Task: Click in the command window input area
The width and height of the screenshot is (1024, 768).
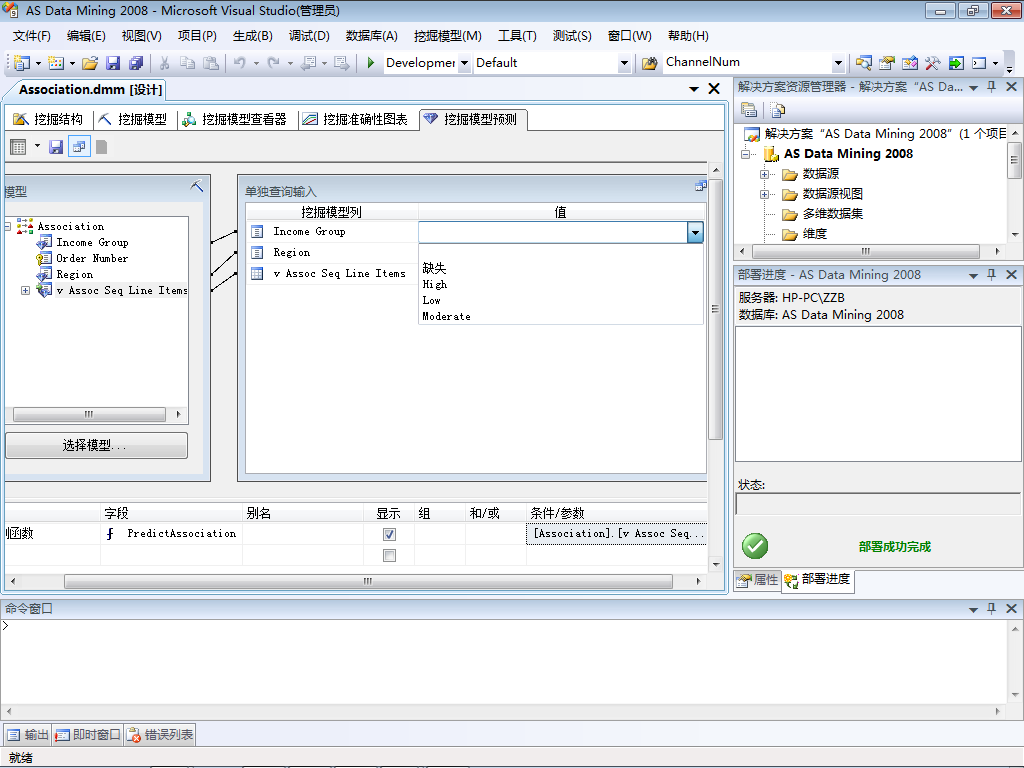Action: [x=503, y=660]
